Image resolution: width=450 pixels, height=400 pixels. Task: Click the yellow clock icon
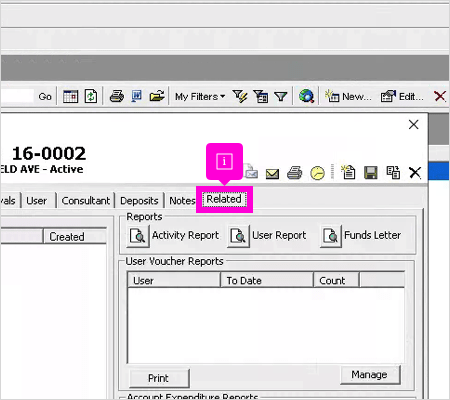point(317,173)
